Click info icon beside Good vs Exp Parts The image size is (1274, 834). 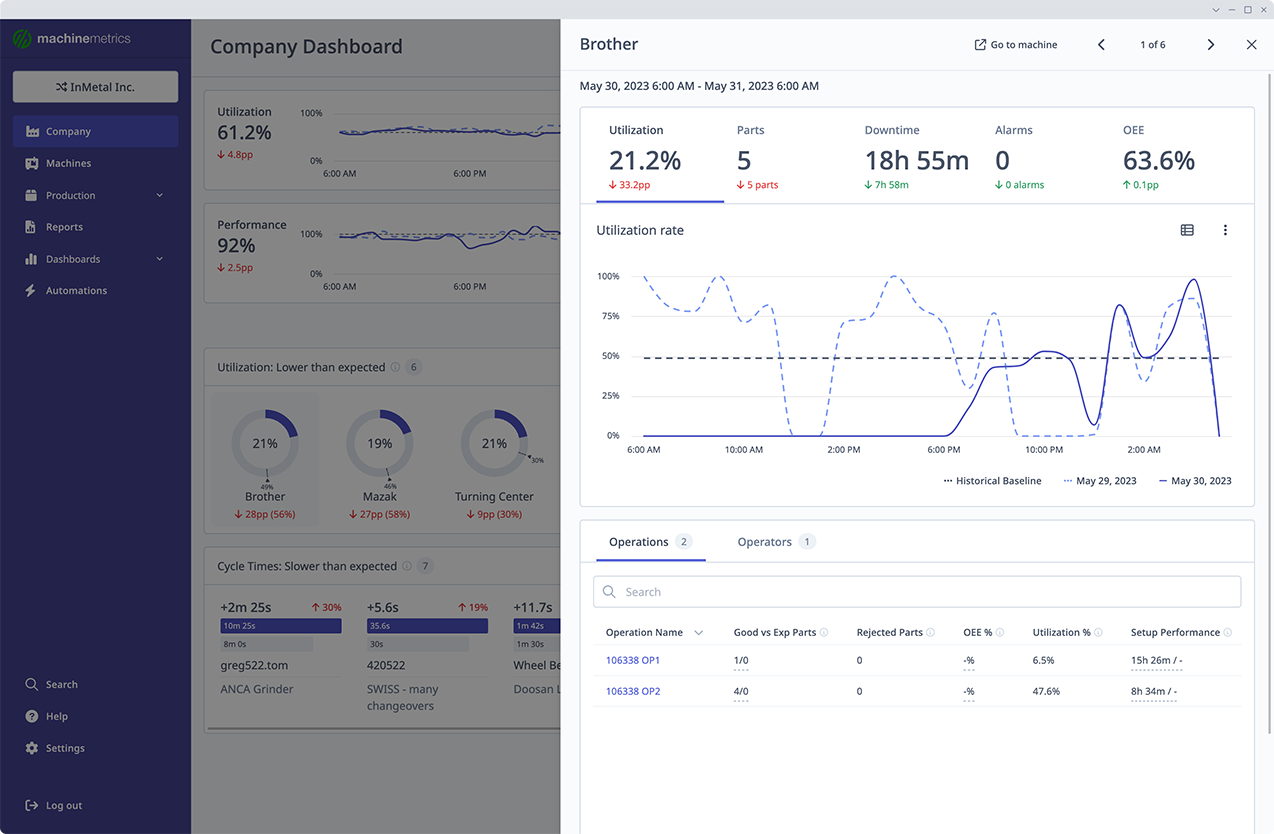[x=825, y=632]
